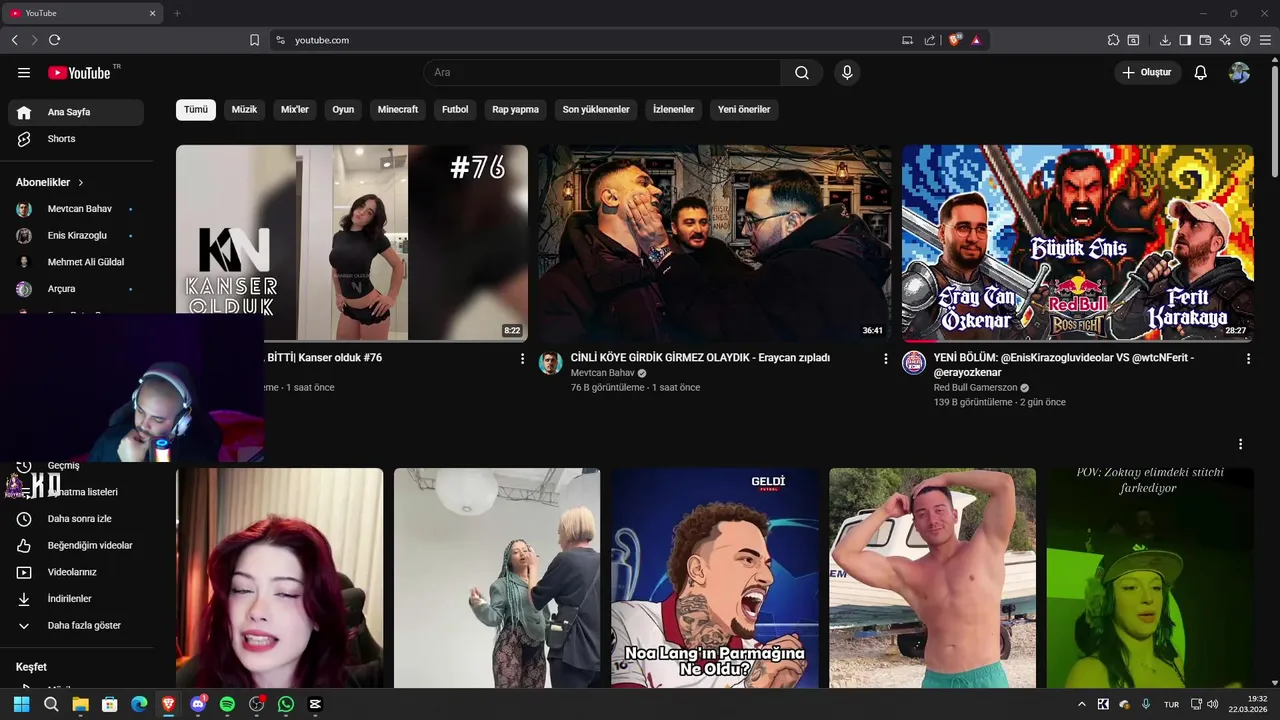The height and width of the screenshot is (720, 1280).
Task: Select the Yeni öneriler chip
Action: [744, 110]
